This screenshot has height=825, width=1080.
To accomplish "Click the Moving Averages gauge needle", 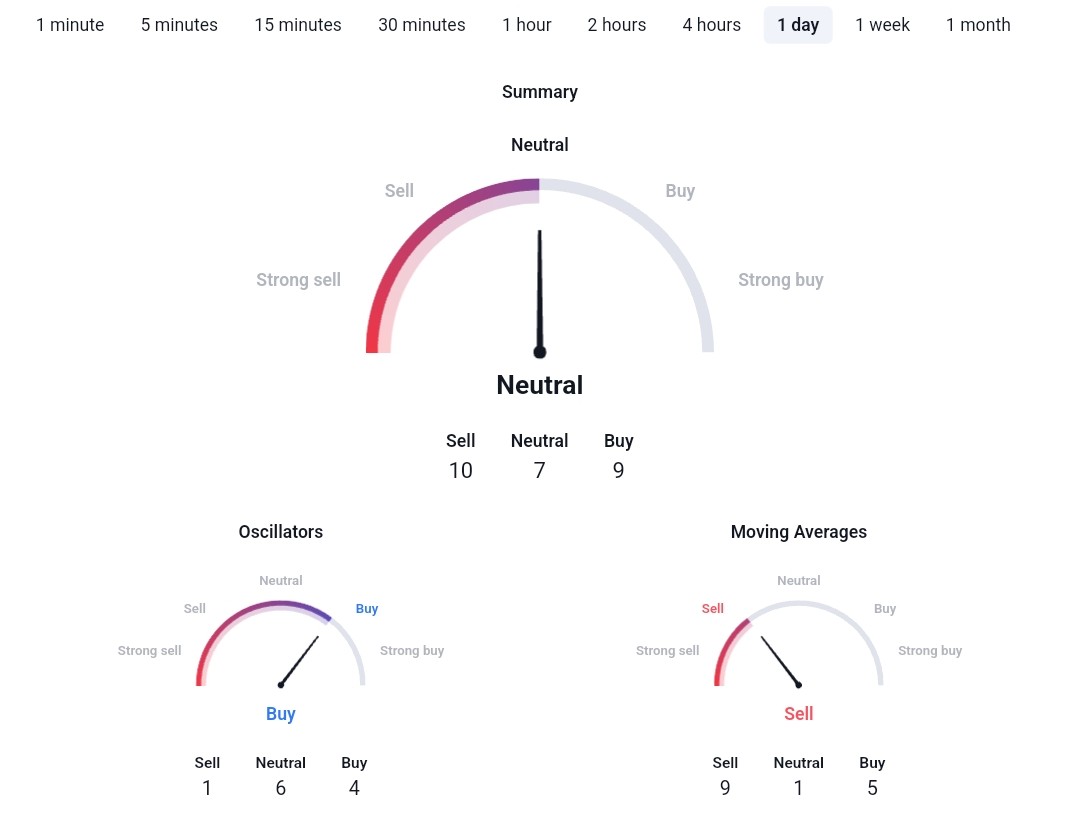I will pyautogui.click(x=780, y=660).
